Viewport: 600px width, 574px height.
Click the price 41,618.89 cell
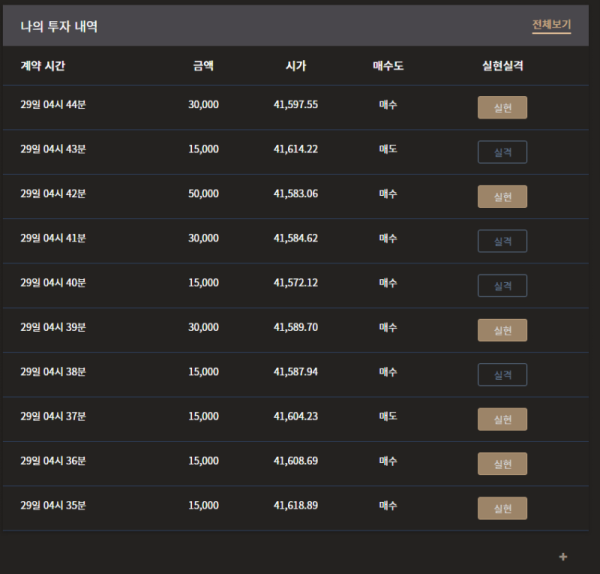pos(296,505)
